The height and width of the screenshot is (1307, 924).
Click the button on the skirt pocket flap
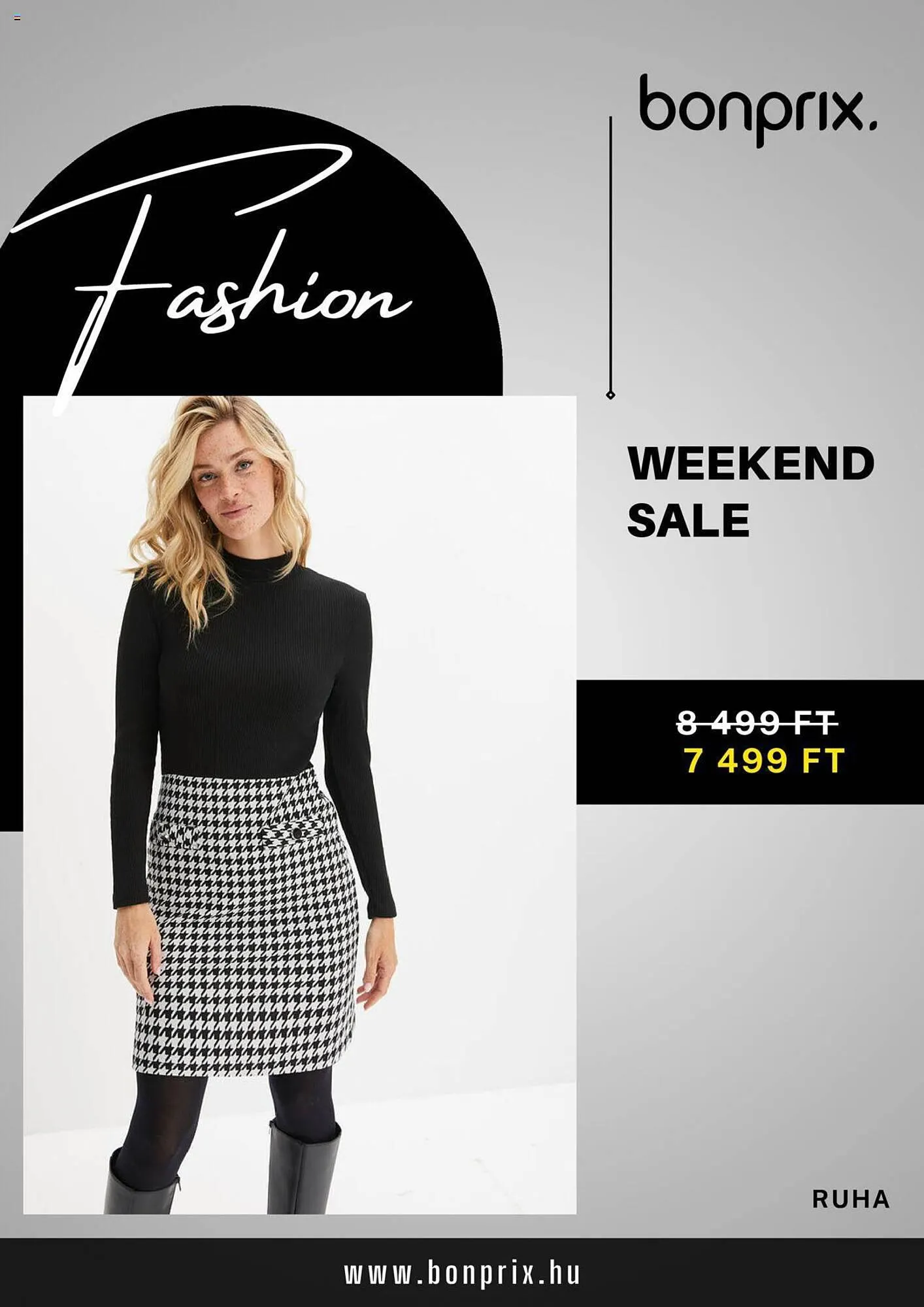(x=297, y=833)
